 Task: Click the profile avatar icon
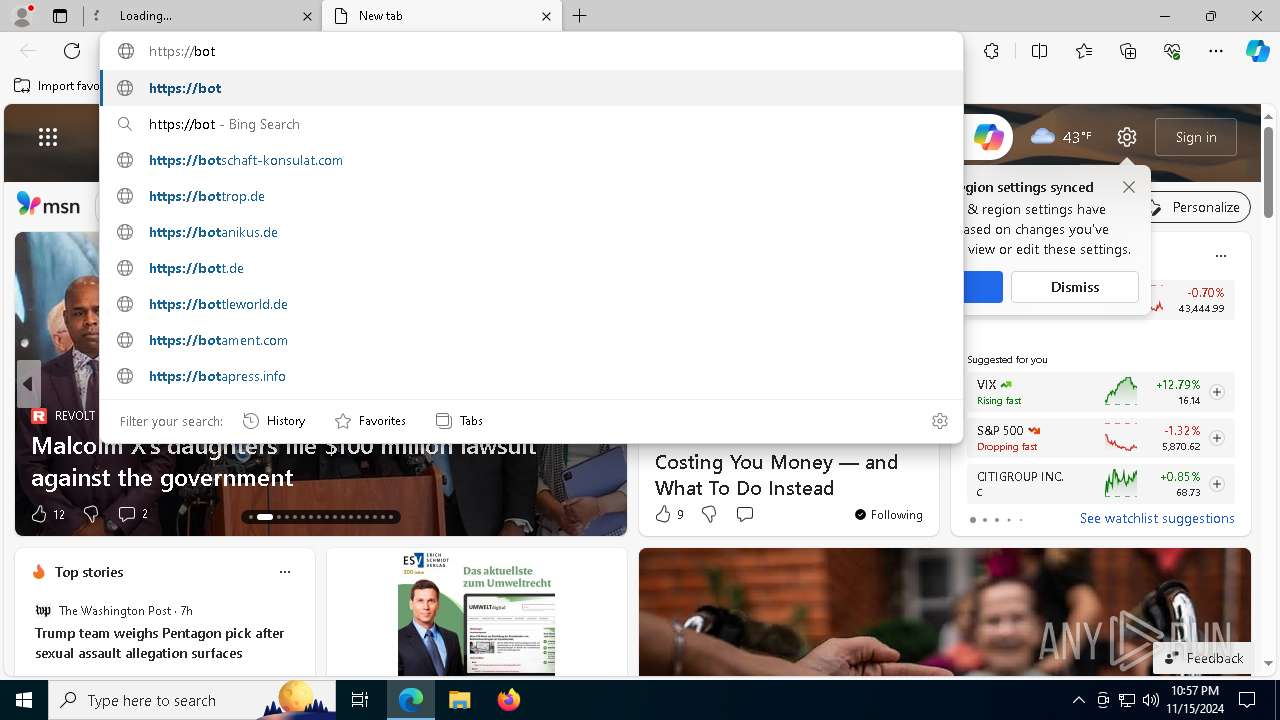pyautogui.click(x=22, y=16)
